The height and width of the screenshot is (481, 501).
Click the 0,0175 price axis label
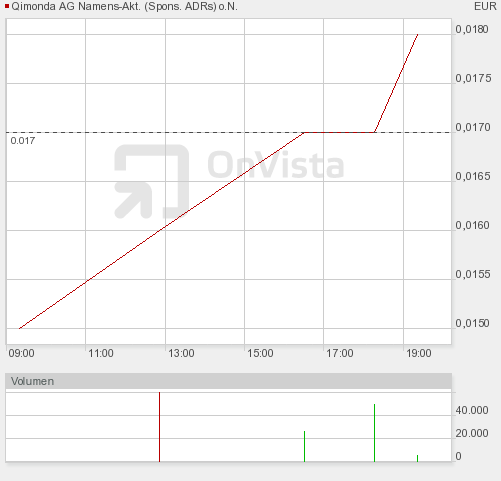click(x=473, y=78)
